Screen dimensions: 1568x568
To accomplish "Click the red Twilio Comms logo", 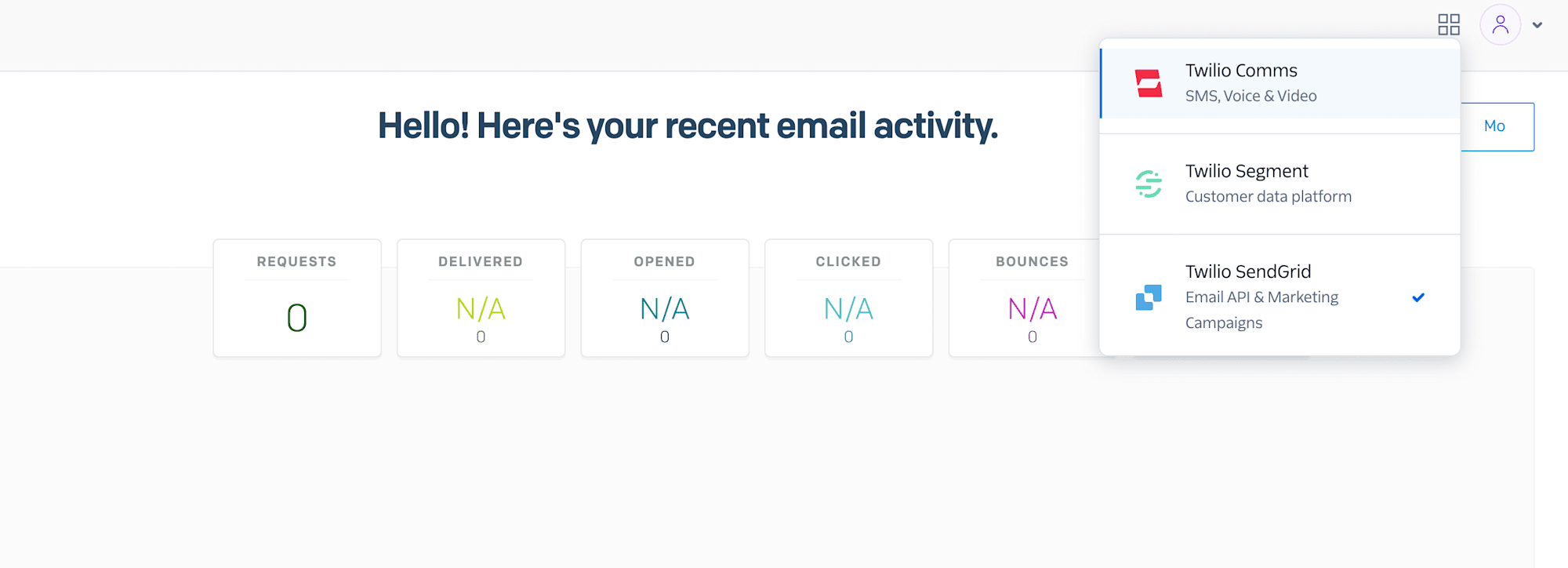I will point(1149,83).
